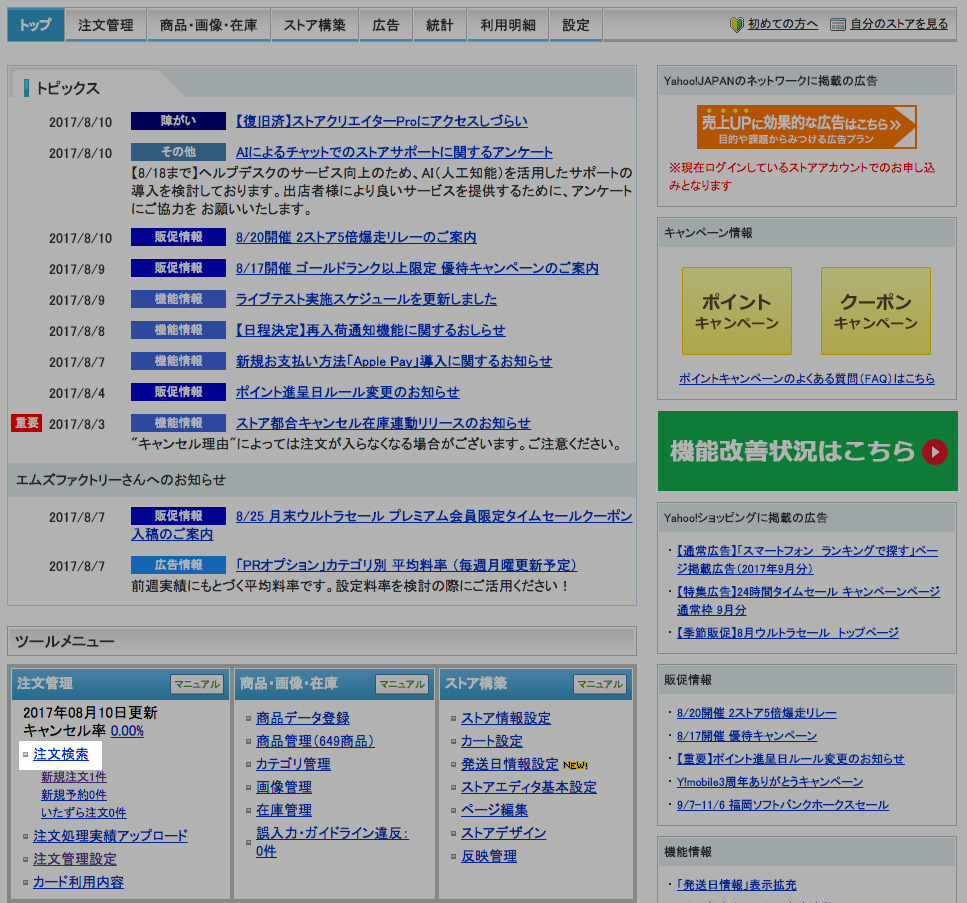The image size is (967, 903).
Task: Open 特集広告 24時間タイムセール link
Action: click(808, 600)
